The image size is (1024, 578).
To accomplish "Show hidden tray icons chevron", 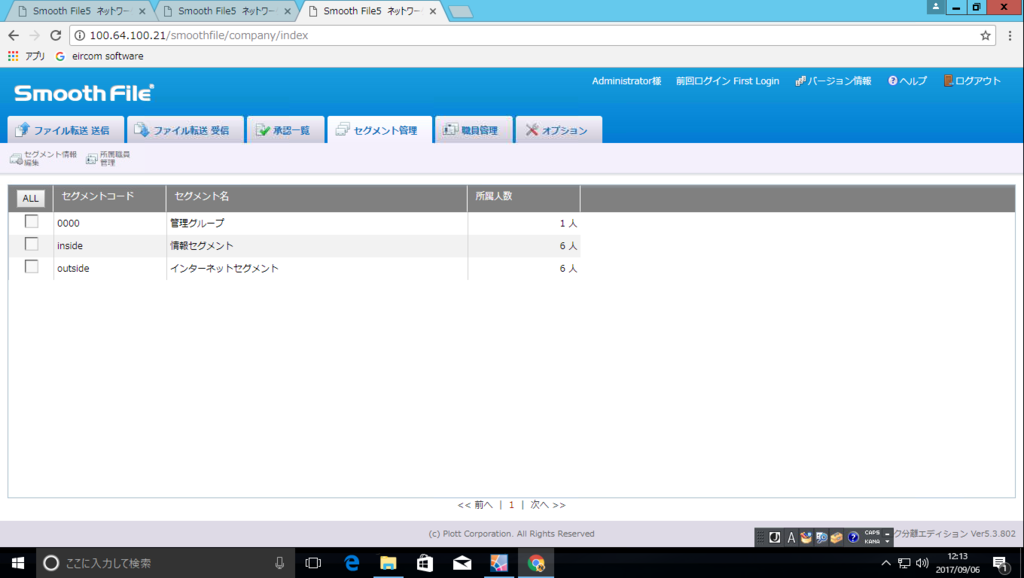I will point(886,563).
